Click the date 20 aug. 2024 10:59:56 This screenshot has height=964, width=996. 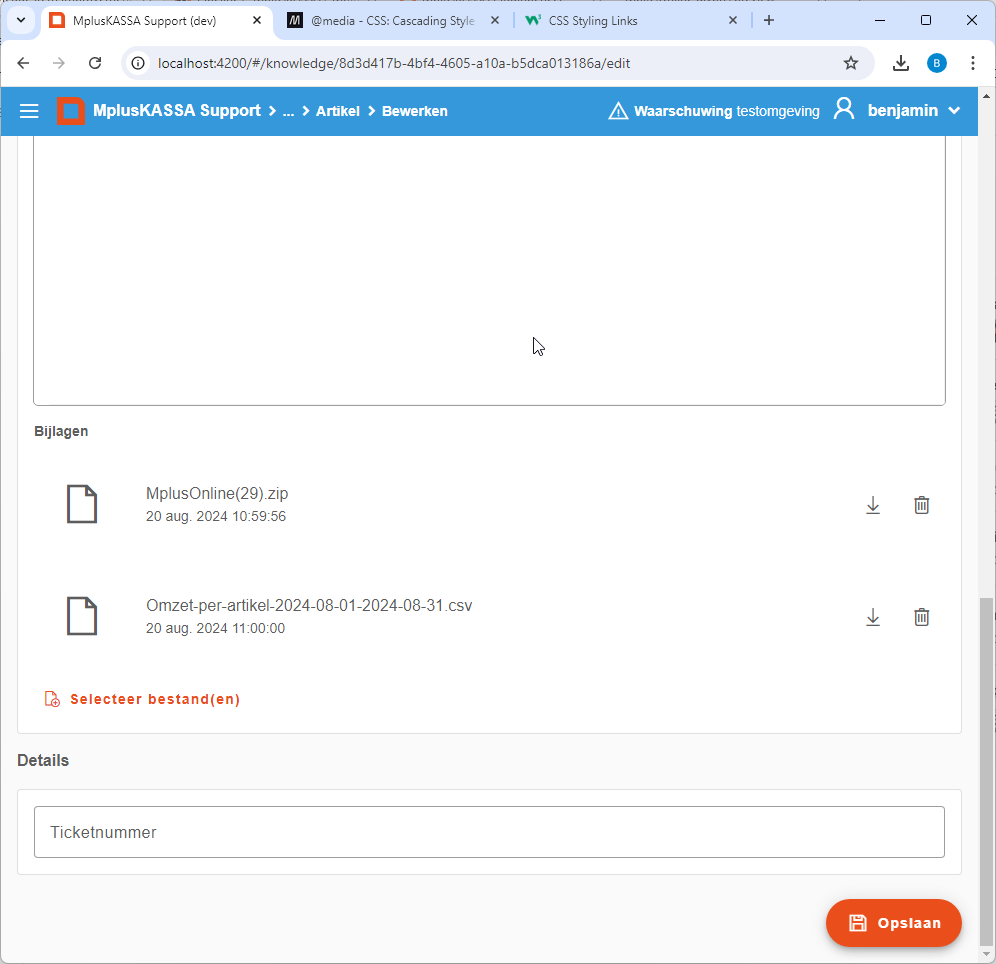216,516
